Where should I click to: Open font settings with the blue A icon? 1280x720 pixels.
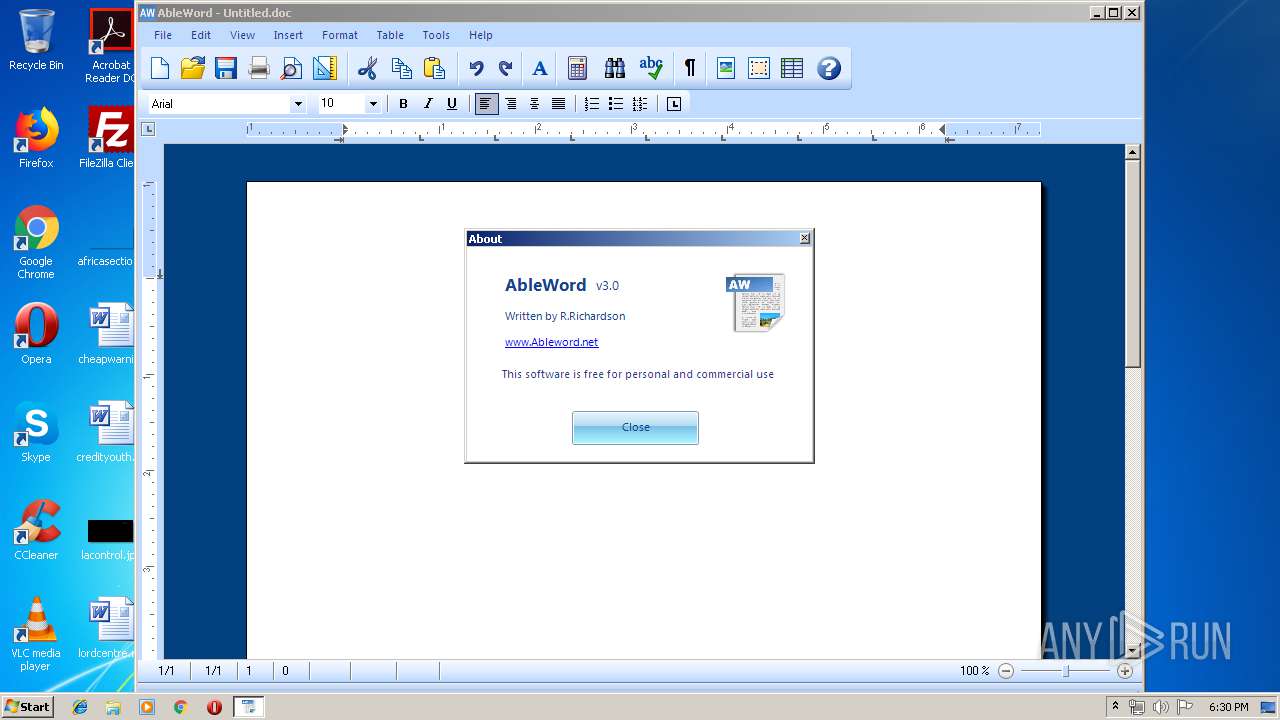540,68
